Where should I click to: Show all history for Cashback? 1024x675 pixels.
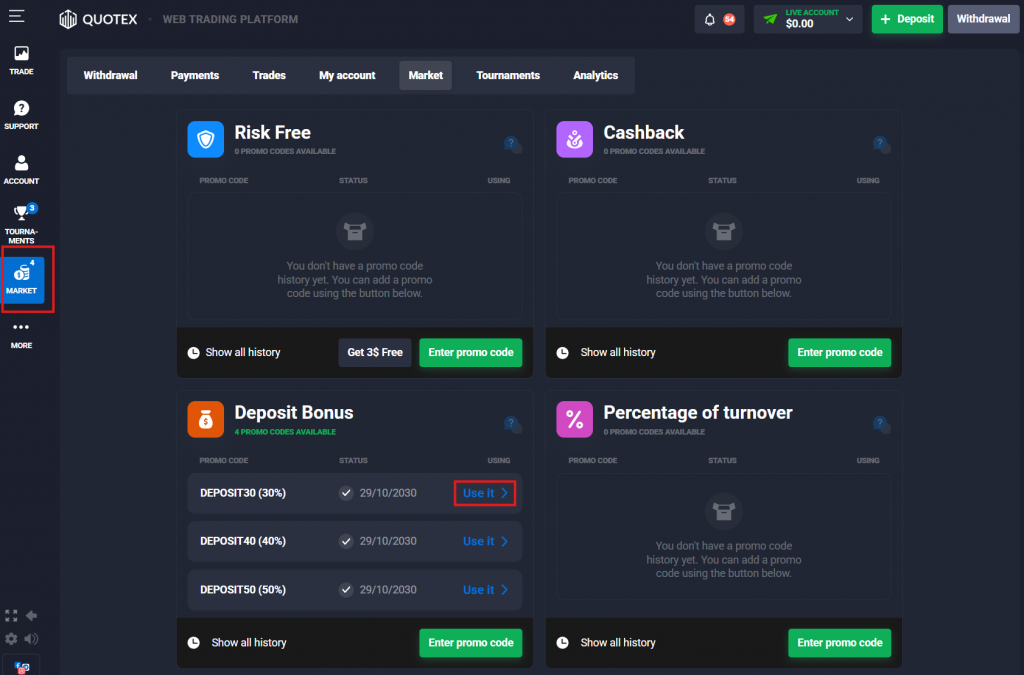pyautogui.click(x=606, y=353)
